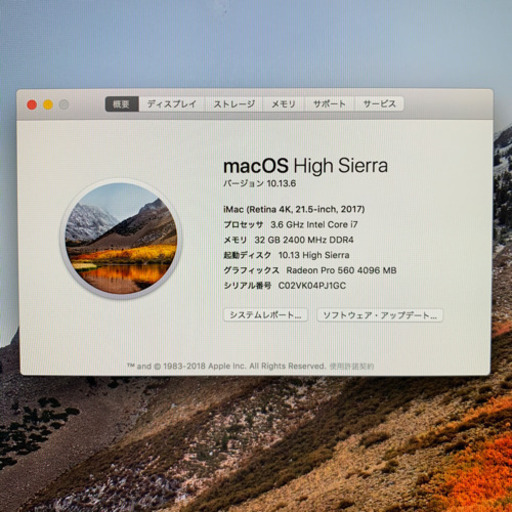Close the window with red button
512x512 pixels.
32,105
